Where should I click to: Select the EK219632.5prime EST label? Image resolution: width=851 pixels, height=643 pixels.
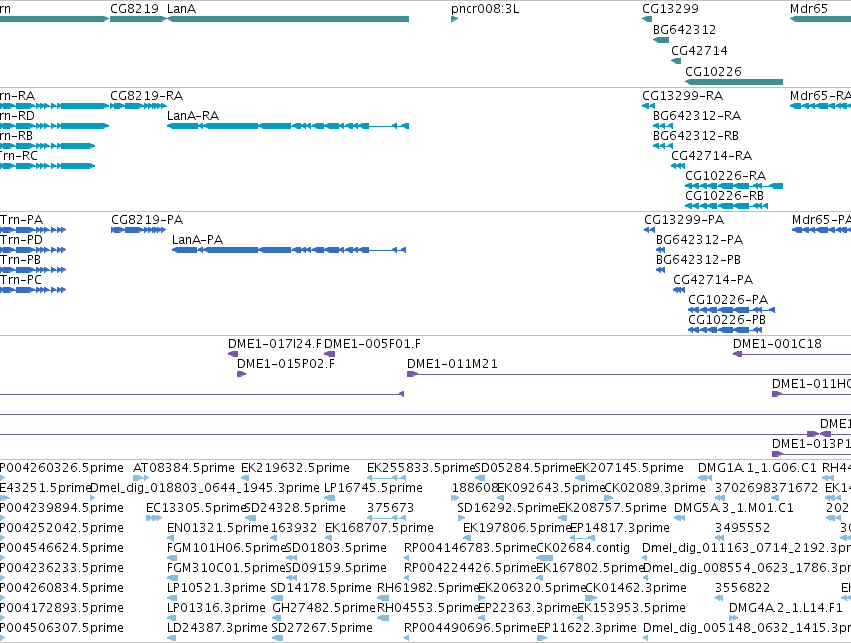pos(295,468)
